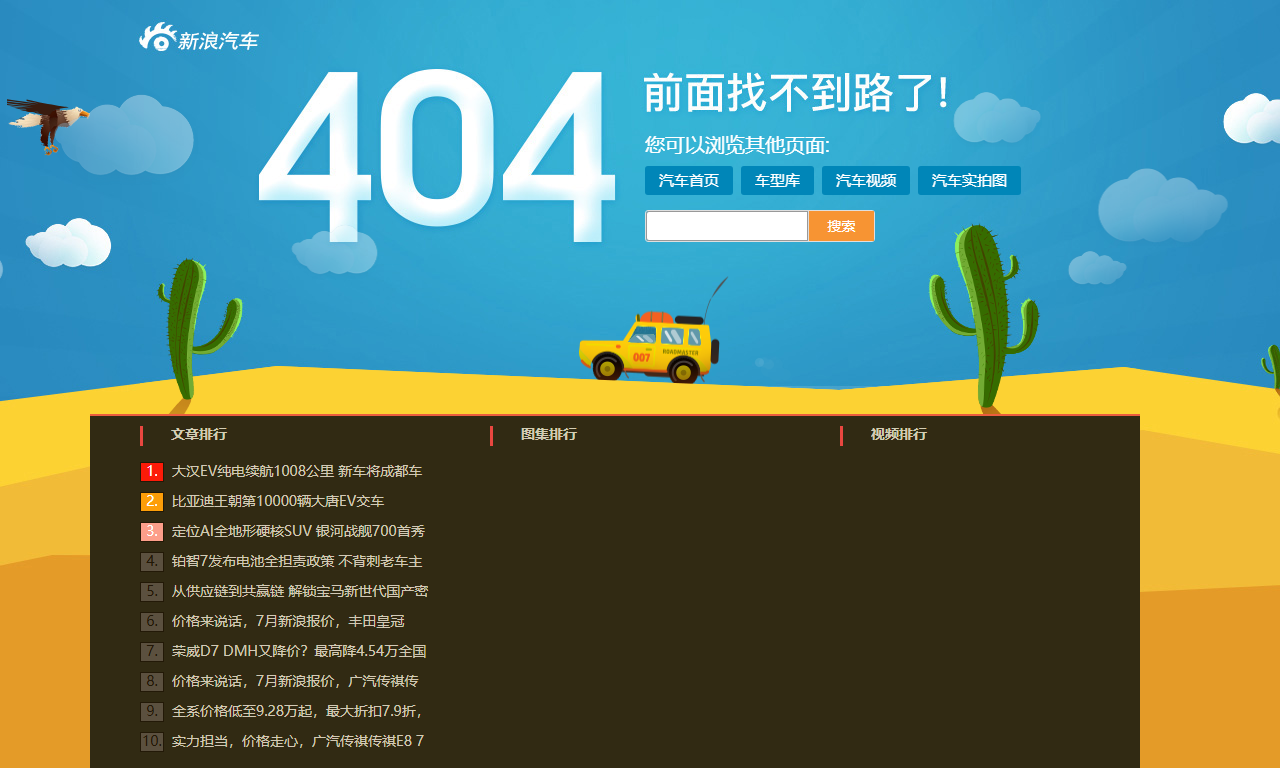Open the 汽车首页 link
The height and width of the screenshot is (768, 1280).
(x=689, y=181)
